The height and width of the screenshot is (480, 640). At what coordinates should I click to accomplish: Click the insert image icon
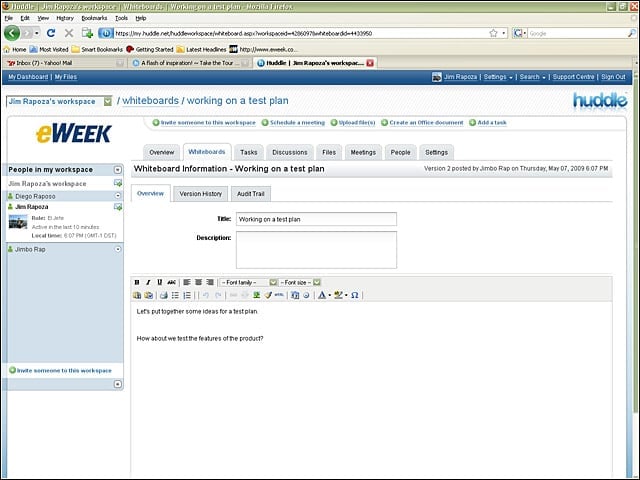pos(257,295)
